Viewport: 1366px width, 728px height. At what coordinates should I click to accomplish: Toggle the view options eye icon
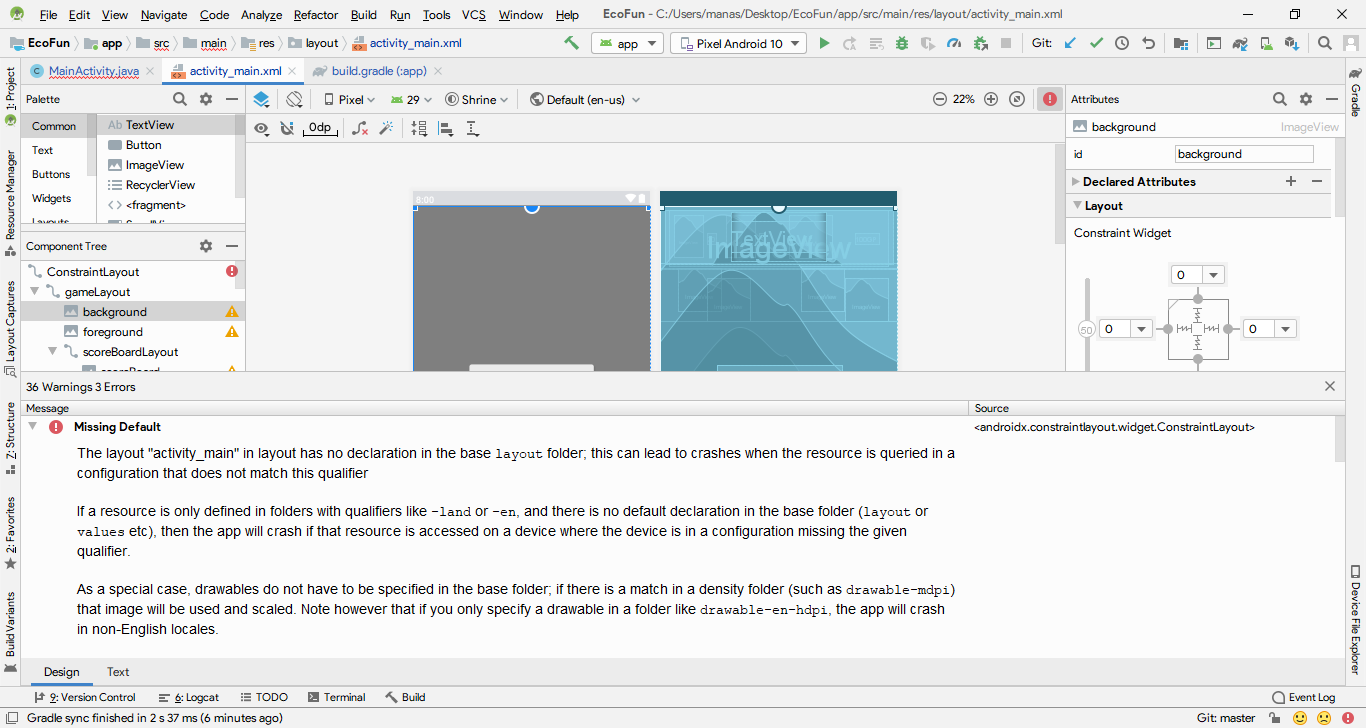coord(261,128)
